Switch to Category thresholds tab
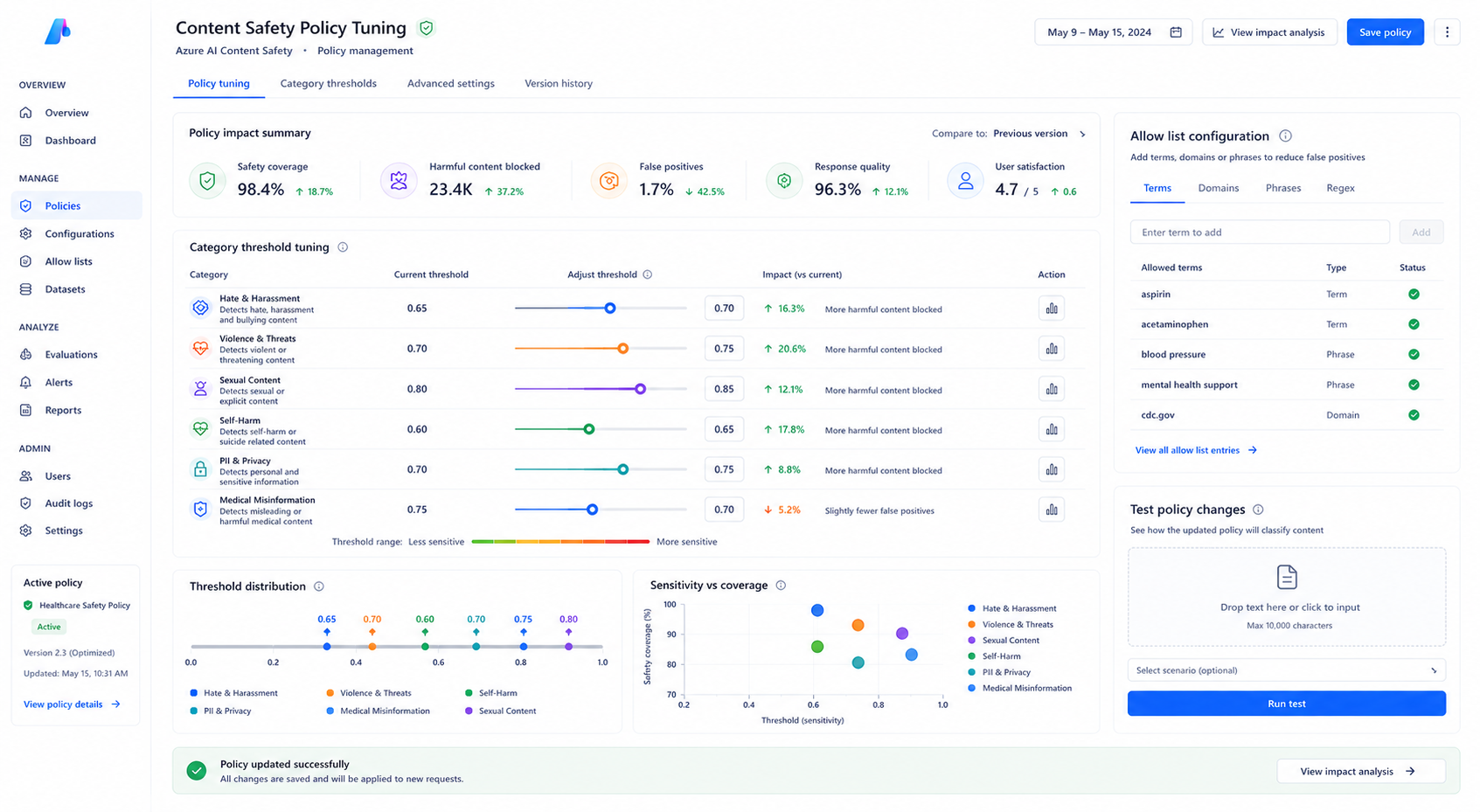 [x=328, y=84]
